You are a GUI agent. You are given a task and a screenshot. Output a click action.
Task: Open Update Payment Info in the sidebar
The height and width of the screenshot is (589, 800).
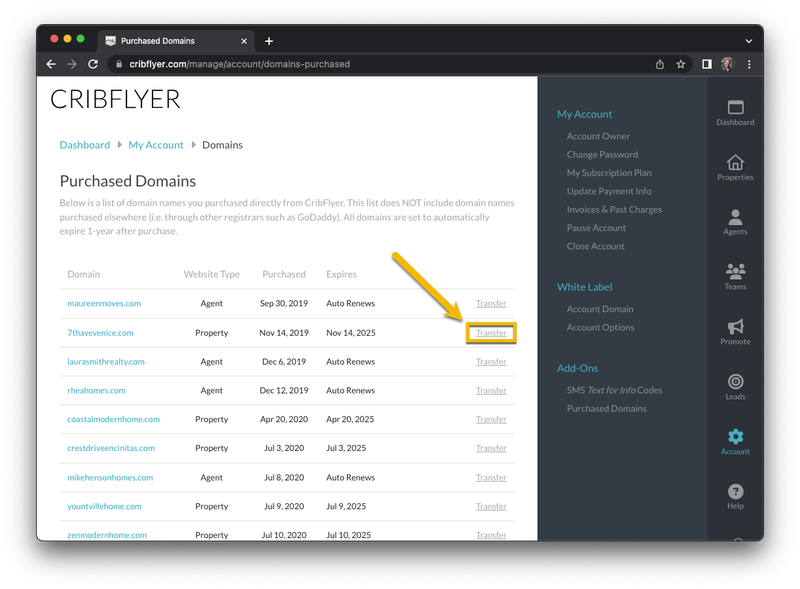coord(609,191)
